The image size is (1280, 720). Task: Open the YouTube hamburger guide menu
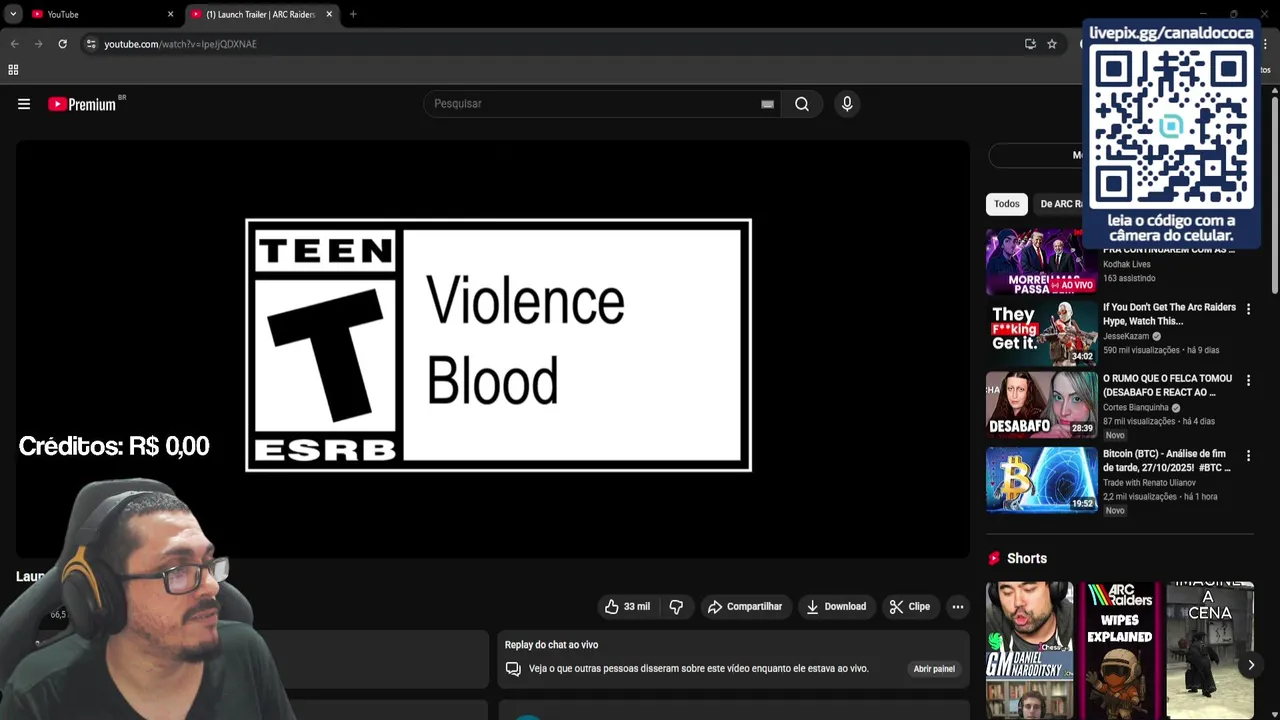(x=24, y=104)
